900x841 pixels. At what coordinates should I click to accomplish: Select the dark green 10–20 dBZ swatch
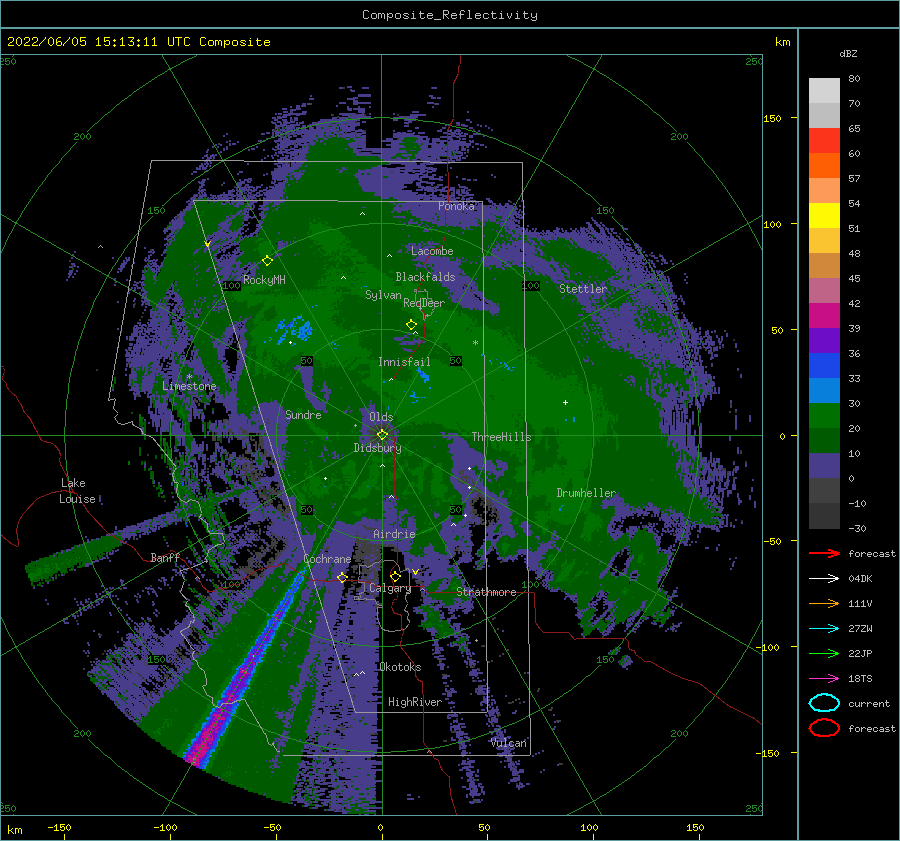tap(824, 440)
